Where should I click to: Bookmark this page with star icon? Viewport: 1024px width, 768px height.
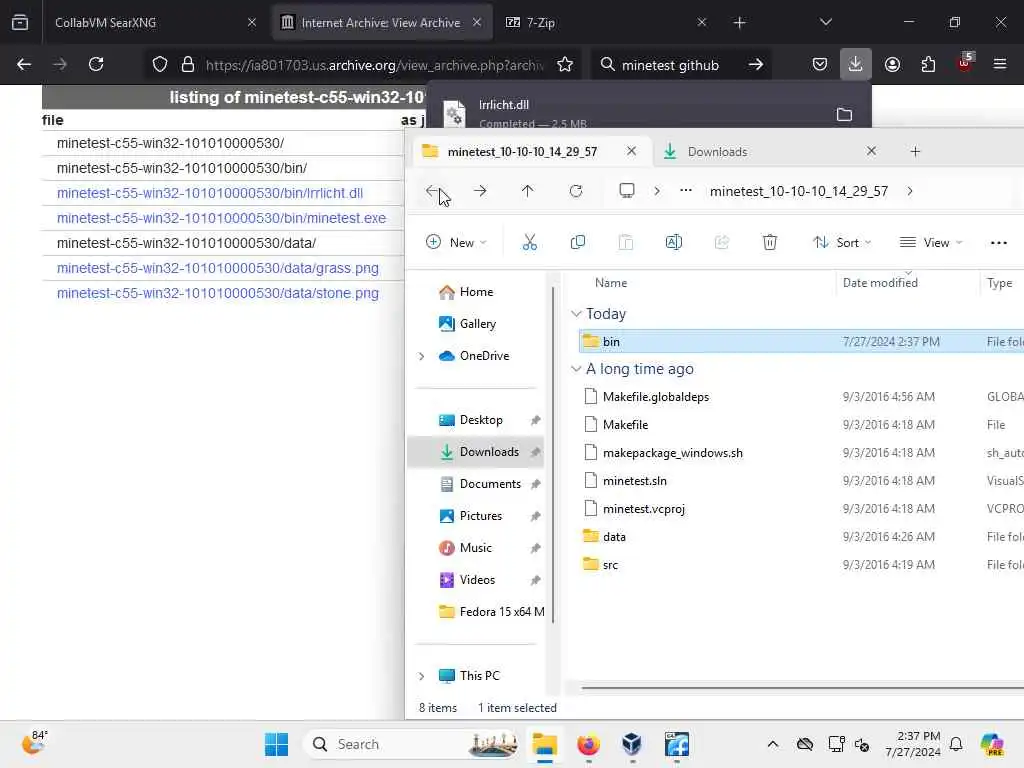[x=565, y=65]
